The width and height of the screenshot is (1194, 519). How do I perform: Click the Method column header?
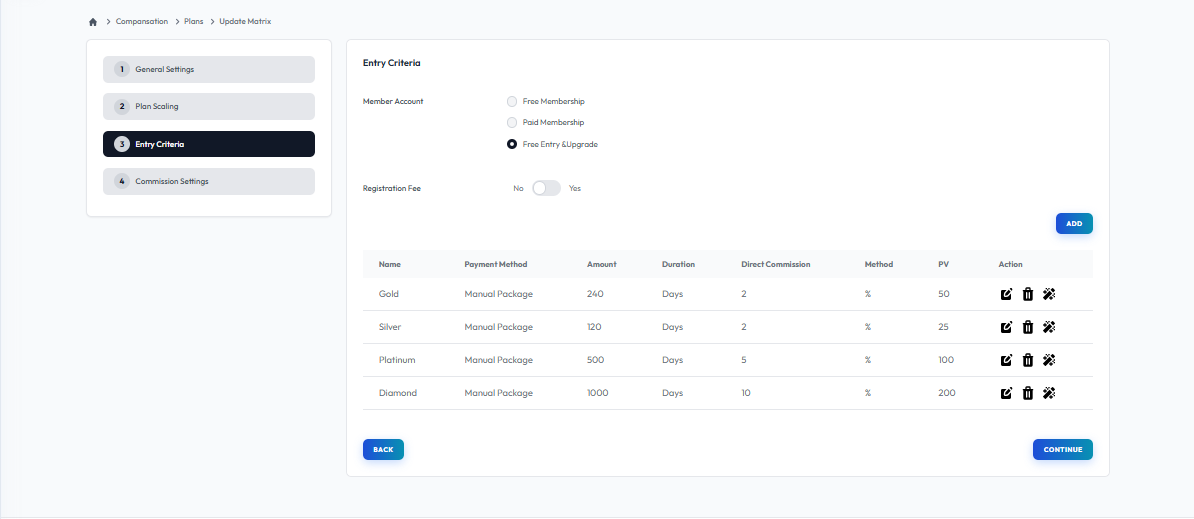[x=879, y=264]
